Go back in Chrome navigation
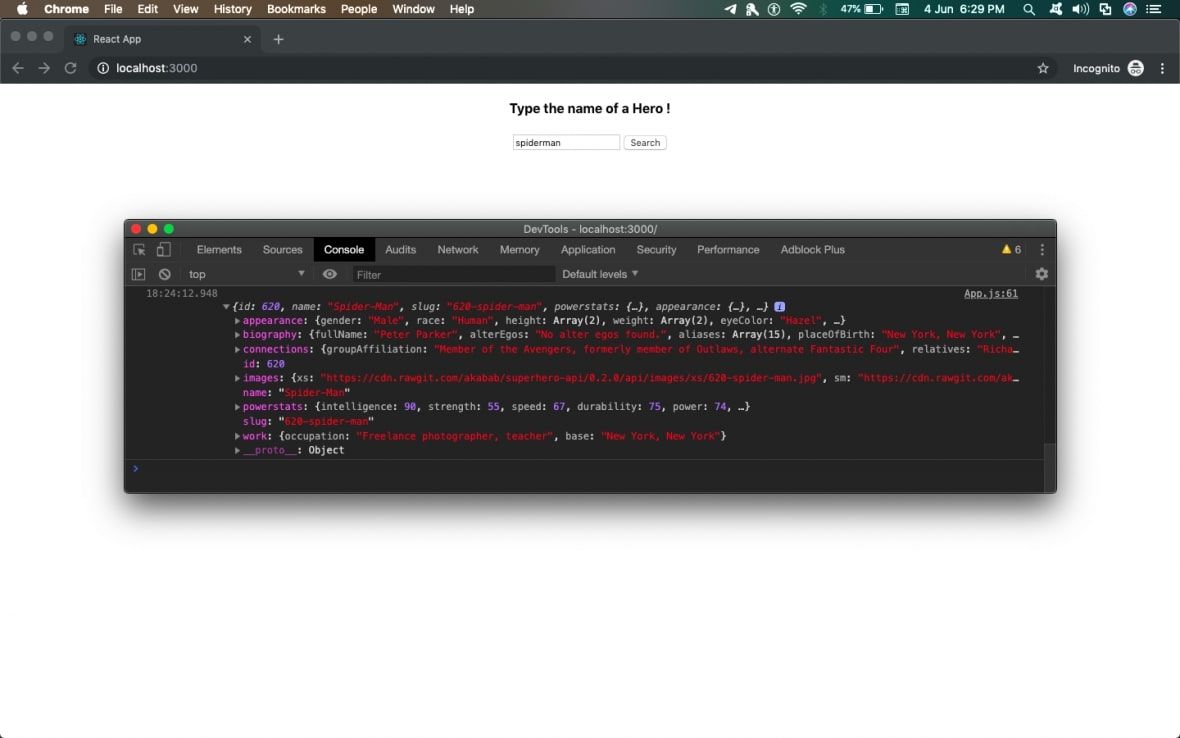Viewport: 1180px width, 738px height. click(18, 68)
